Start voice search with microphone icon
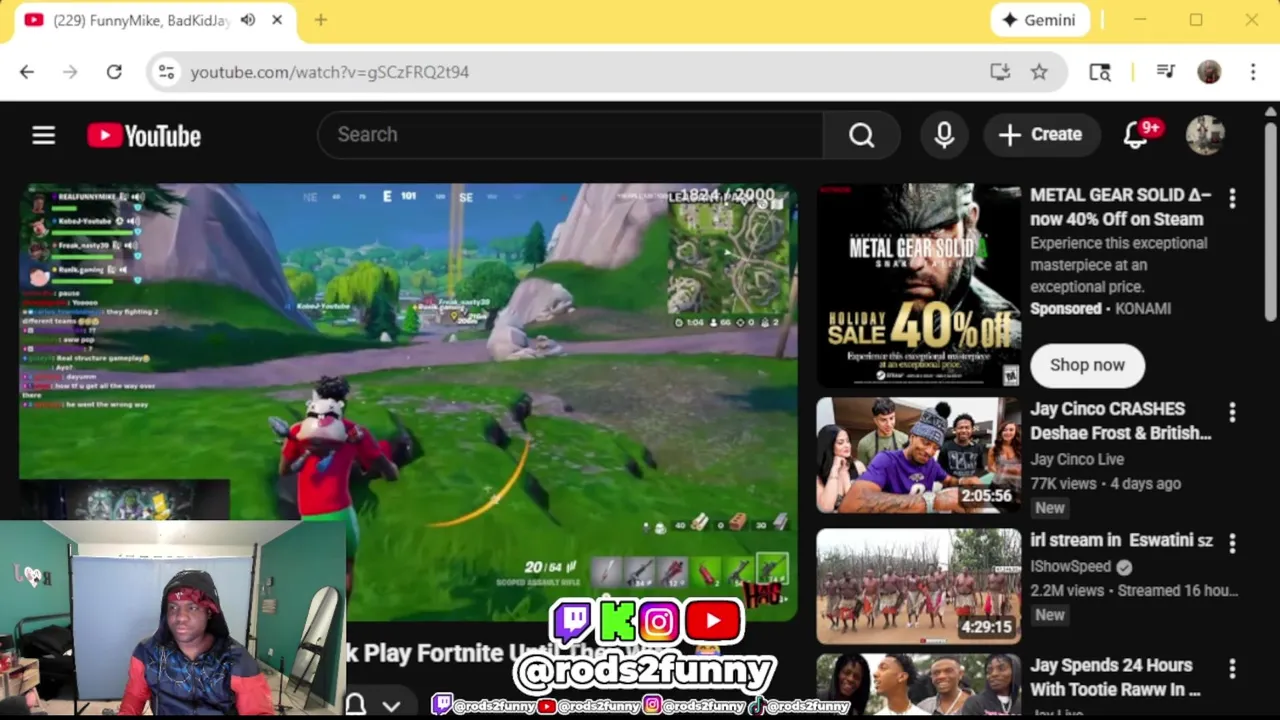The width and height of the screenshot is (1280, 720). pos(944,135)
